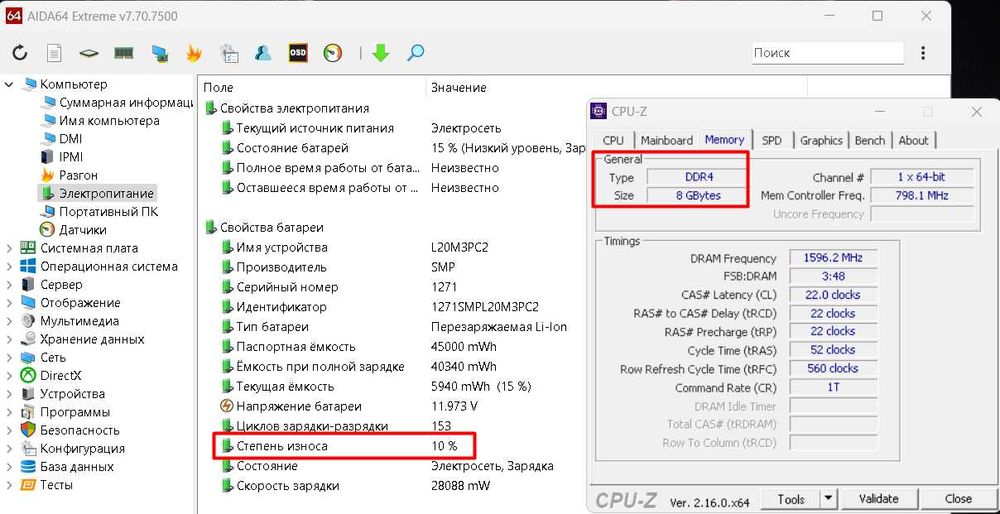Switch to the CPU tab in CPU-Z
The height and width of the screenshot is (514, 1000).
coord(614,140)
